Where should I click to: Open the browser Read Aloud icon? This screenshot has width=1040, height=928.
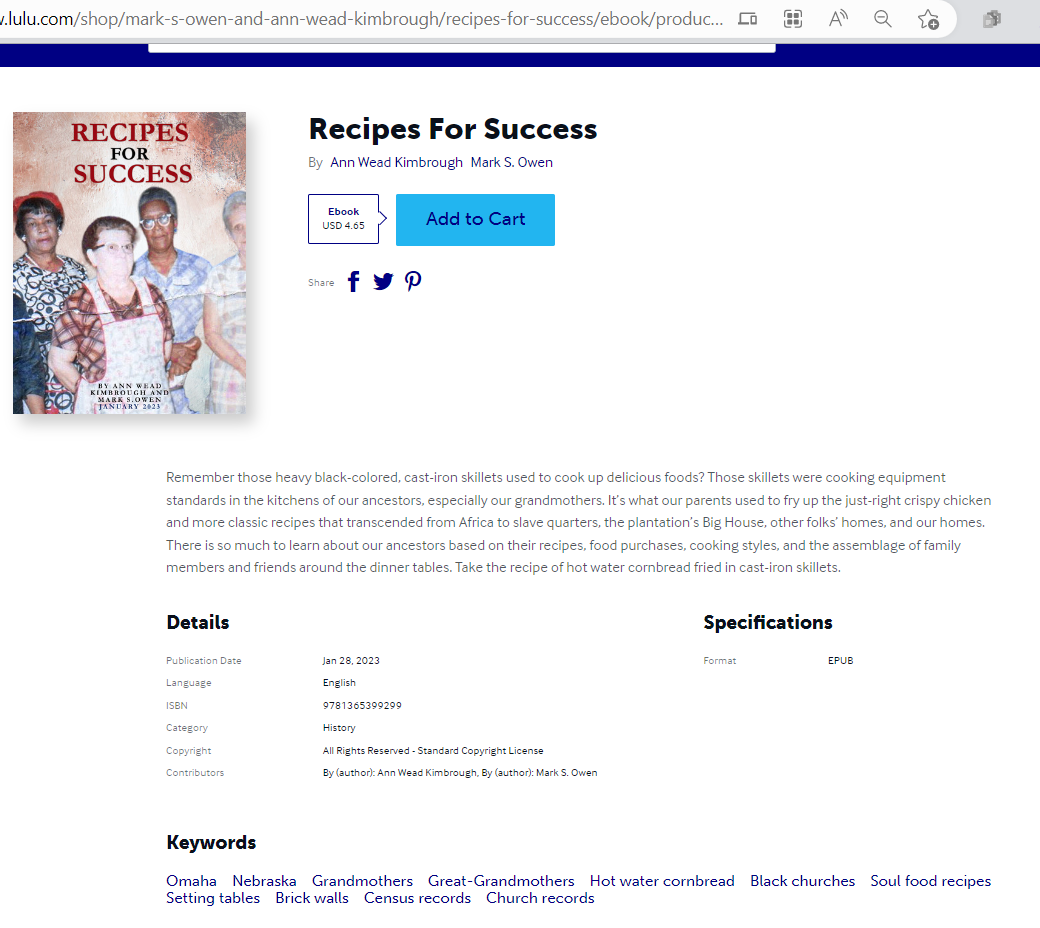(838, 19)
